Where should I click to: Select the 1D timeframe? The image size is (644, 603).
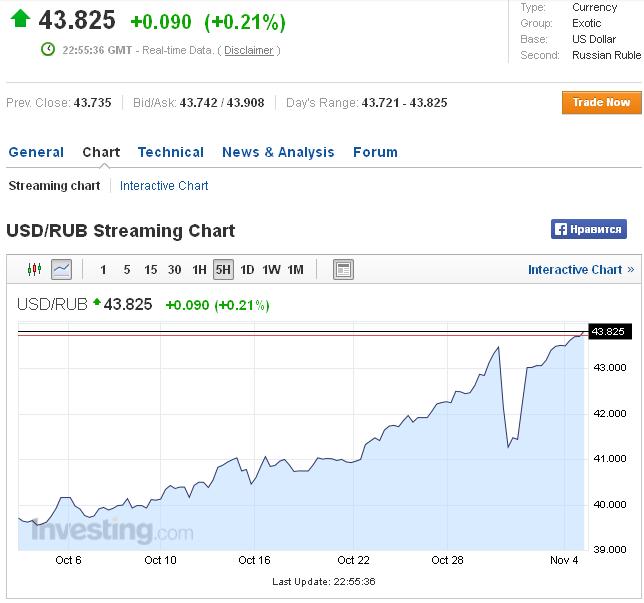coord(247,269)
